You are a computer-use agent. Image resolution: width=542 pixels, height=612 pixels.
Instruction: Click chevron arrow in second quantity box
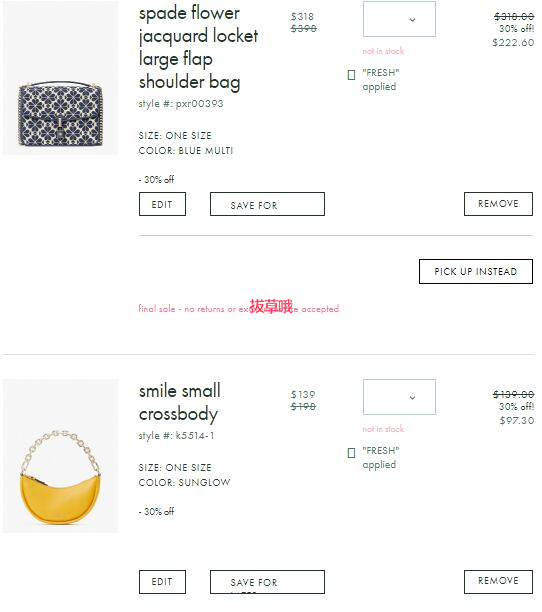pos(412,398)
